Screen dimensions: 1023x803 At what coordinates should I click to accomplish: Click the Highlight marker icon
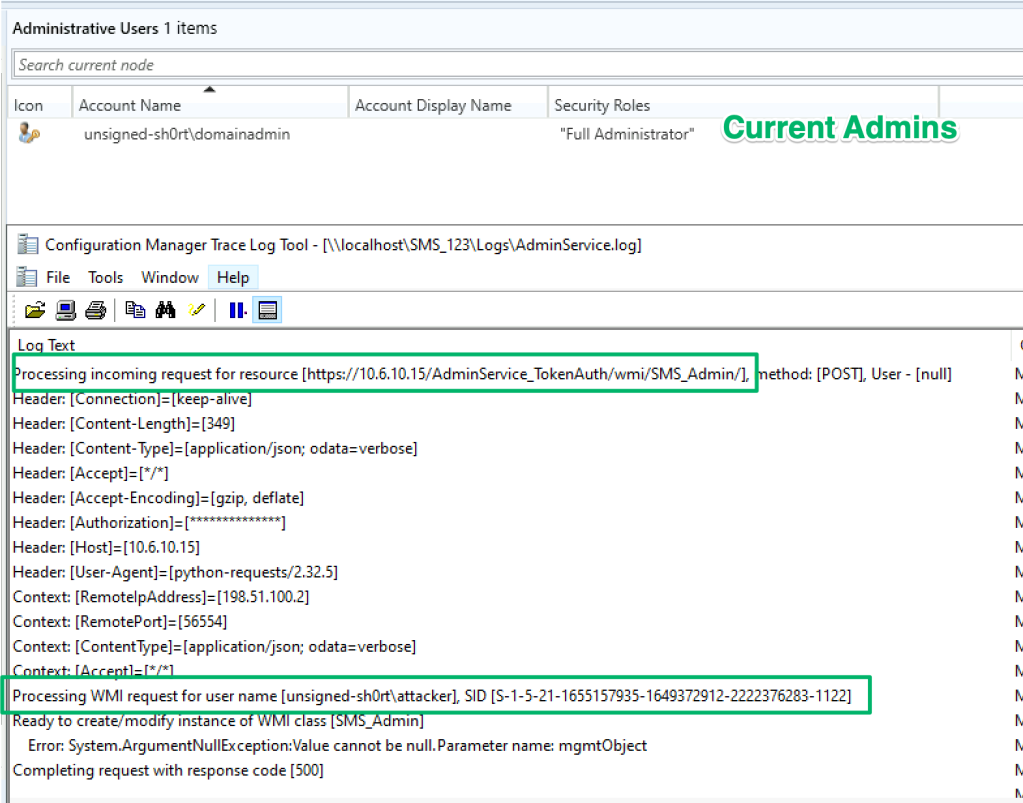(196, 311)
